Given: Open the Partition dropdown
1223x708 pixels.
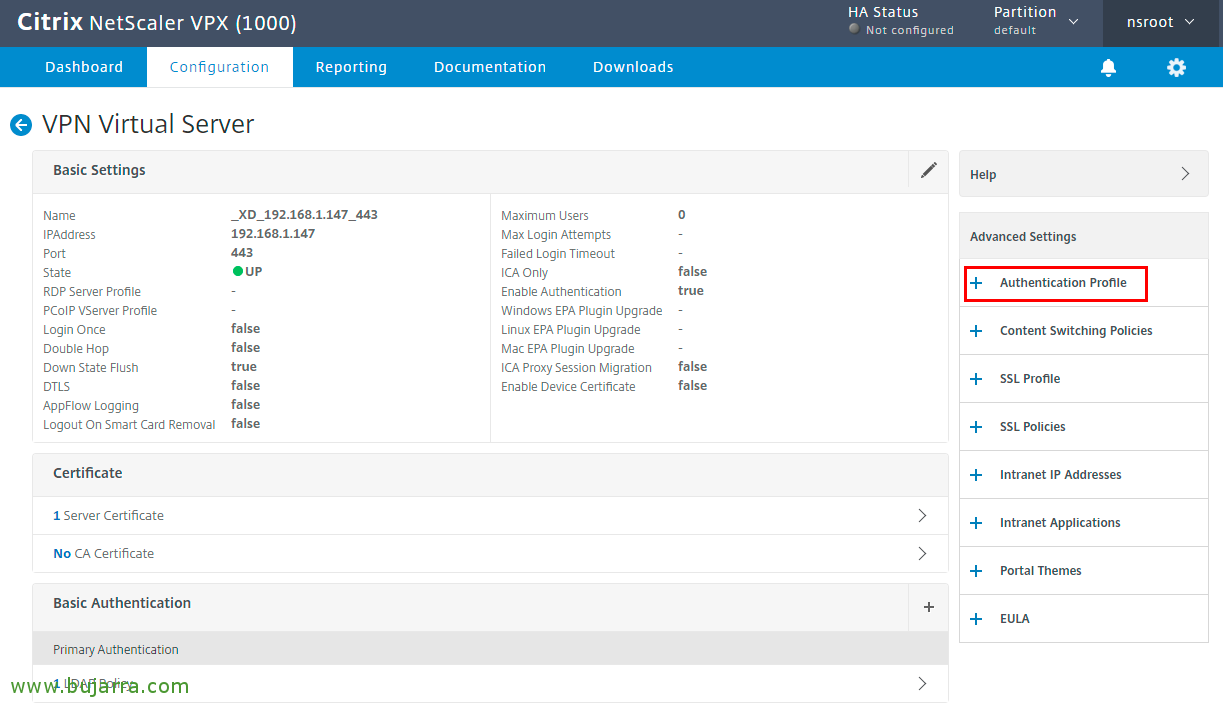Looking at the screenshot, I should click(x=1036, y=21).
